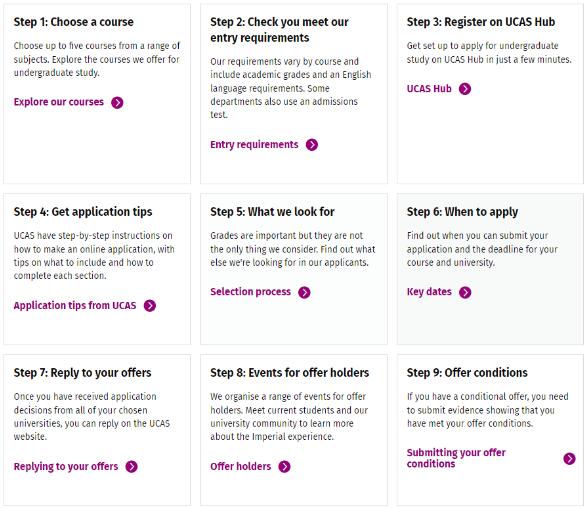Click the arrow icon beside Explore our courses
This screenshot has height=508, width=587.
[x=117, y=103]
